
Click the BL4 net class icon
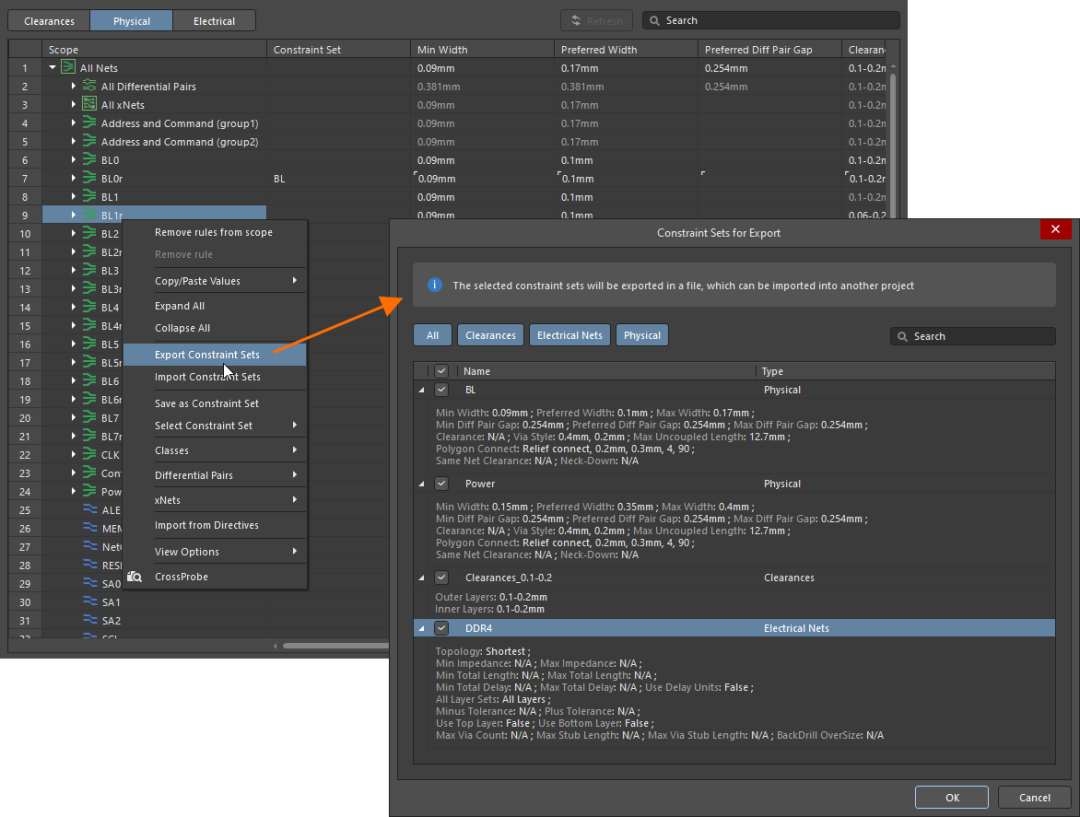pyautogui.click(x=89, y=307)
